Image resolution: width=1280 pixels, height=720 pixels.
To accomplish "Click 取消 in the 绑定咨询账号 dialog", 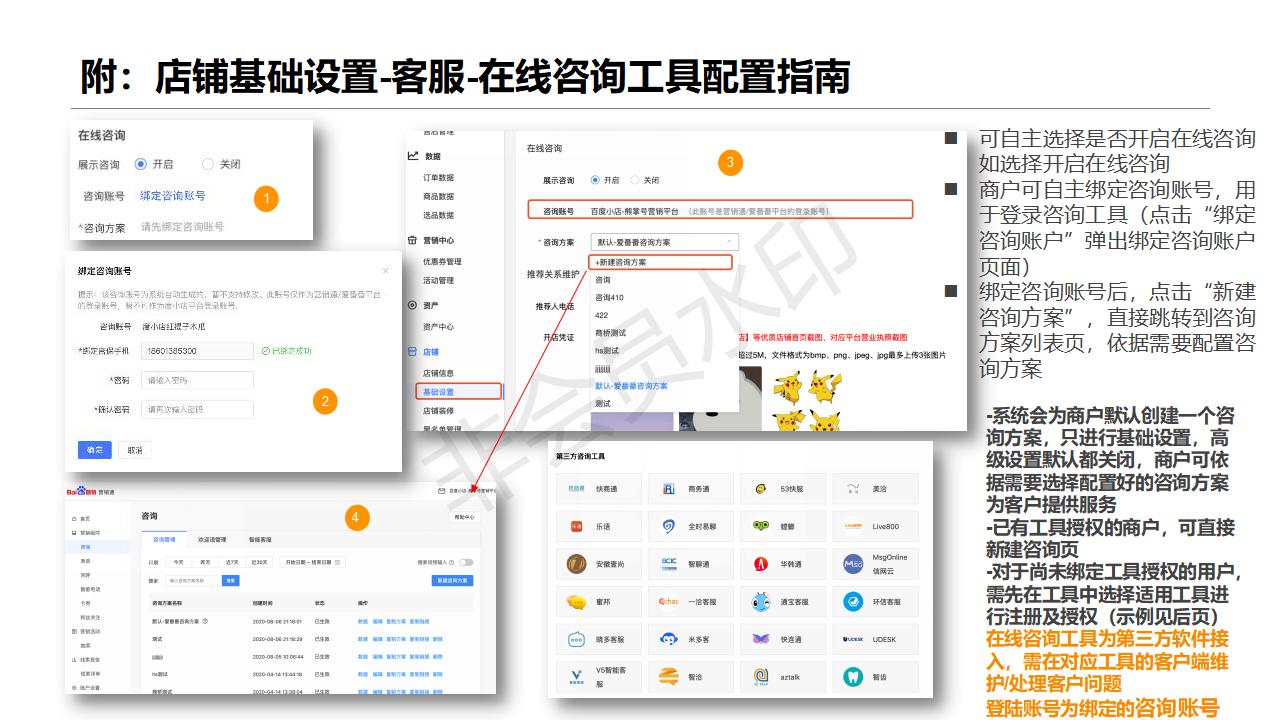I will click(134, 450).
